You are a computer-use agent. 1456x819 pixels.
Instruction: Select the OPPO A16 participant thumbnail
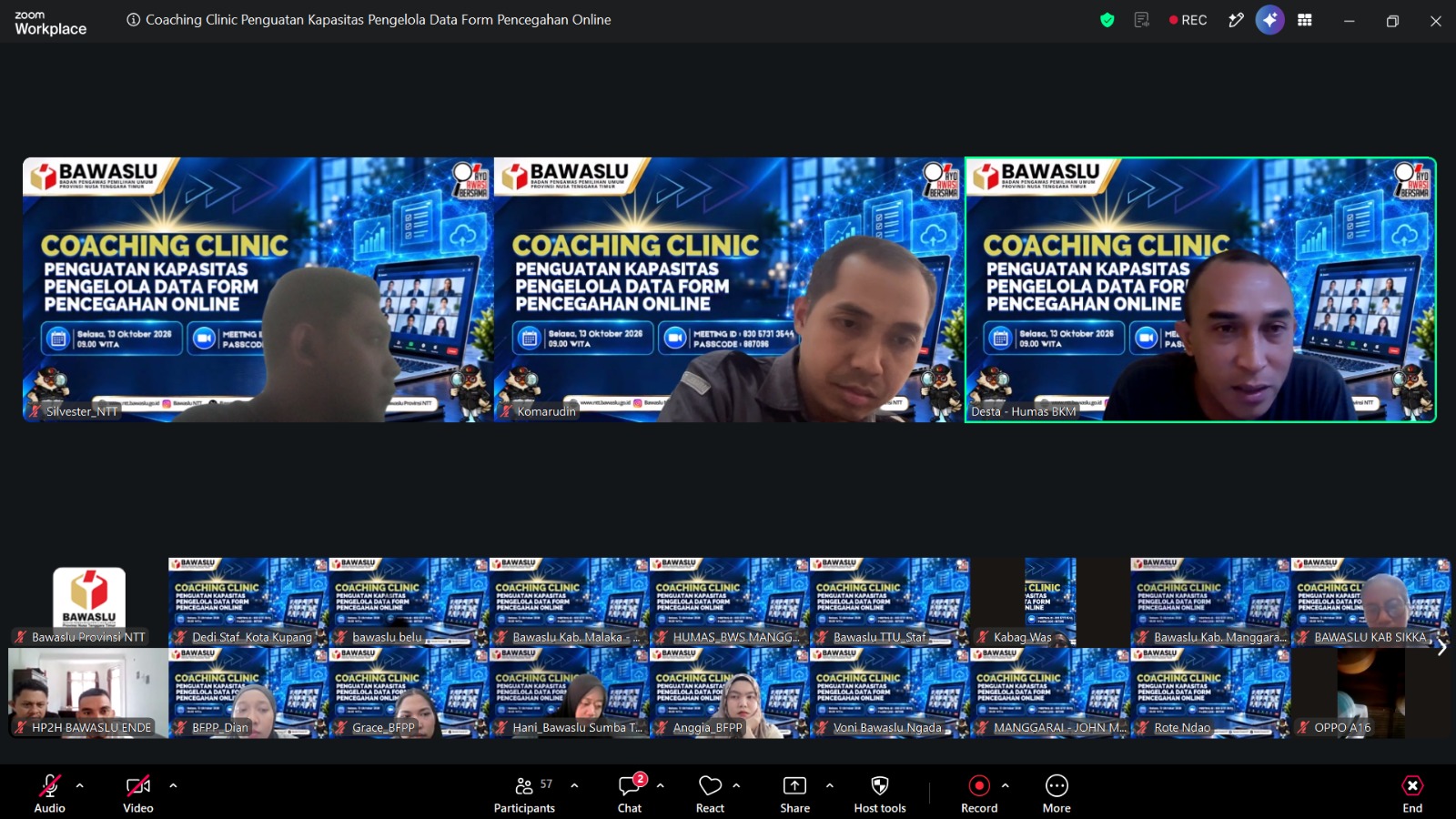click(1370, 693)
